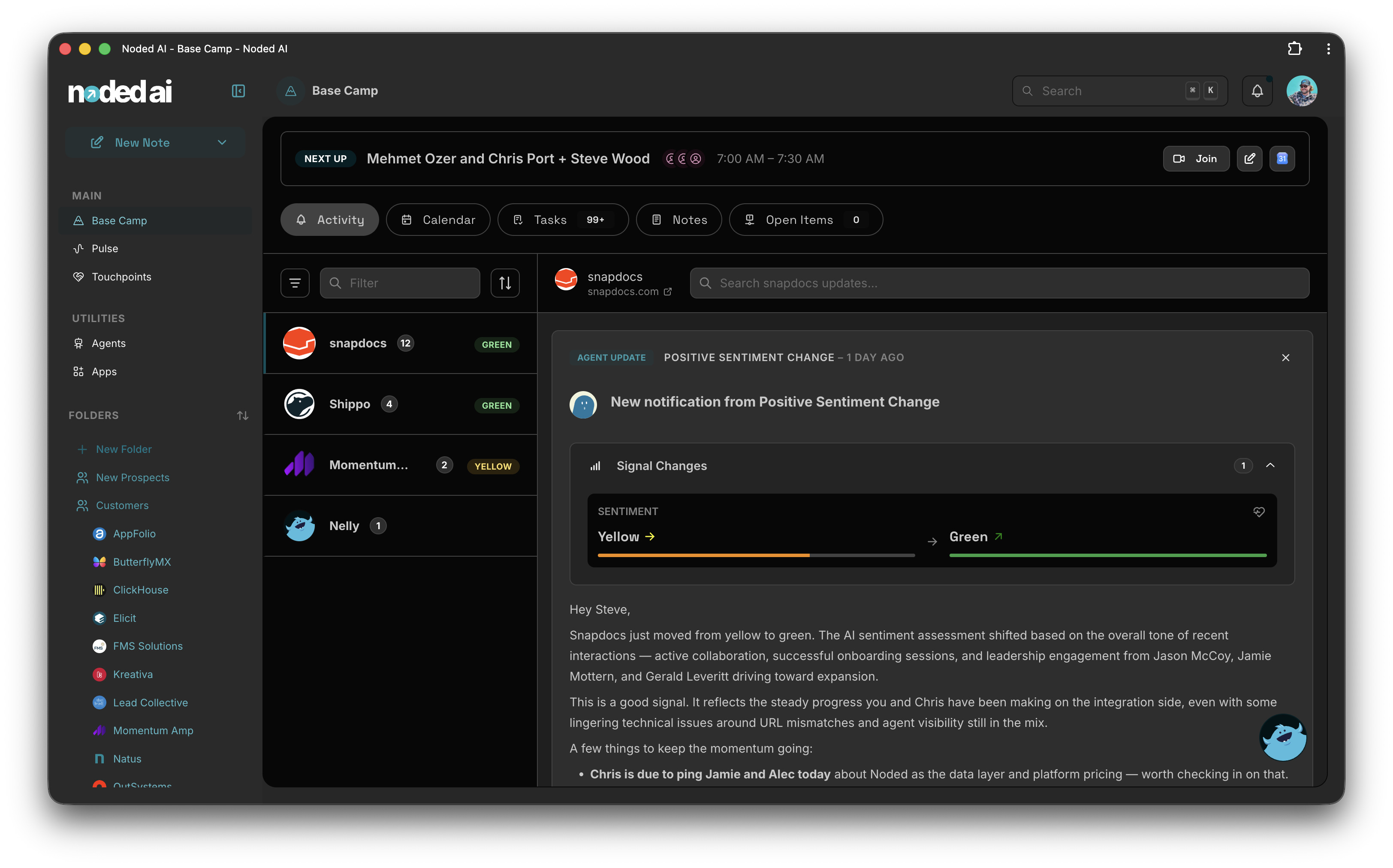Collapse the sidebar panel icon

click(x=238, y=91)
